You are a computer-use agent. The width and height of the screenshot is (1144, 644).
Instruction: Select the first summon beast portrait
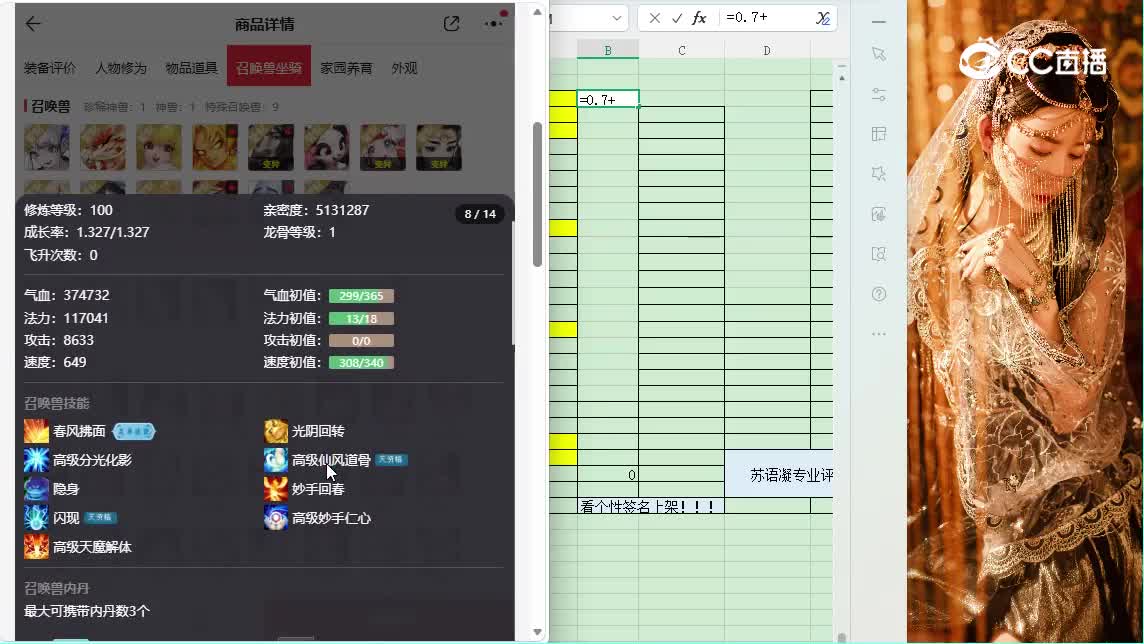(x=47, y=147)
